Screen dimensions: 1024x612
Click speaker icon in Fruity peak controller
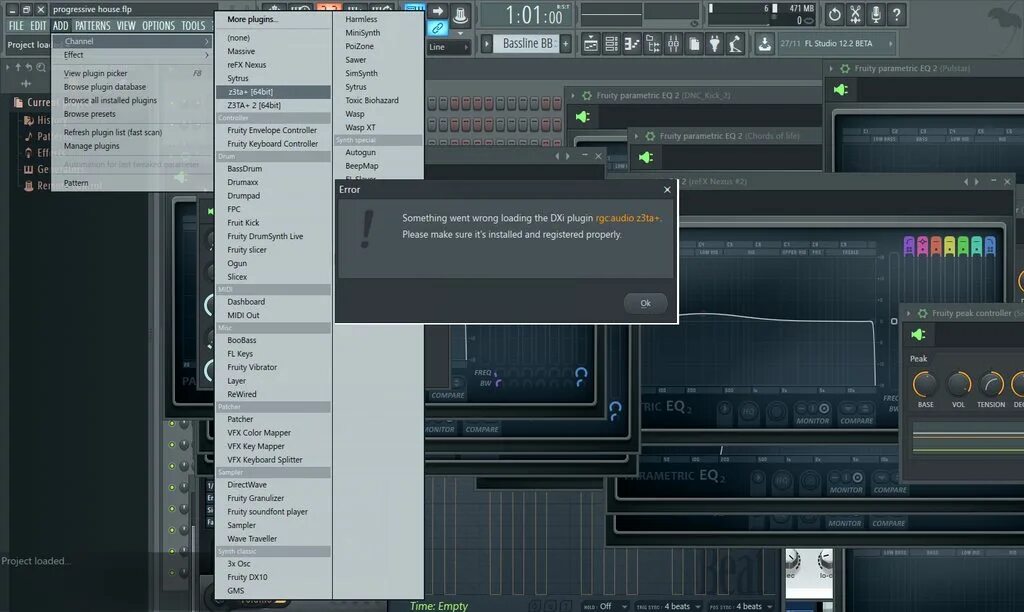pyautogui.click(x=918, y=334)
